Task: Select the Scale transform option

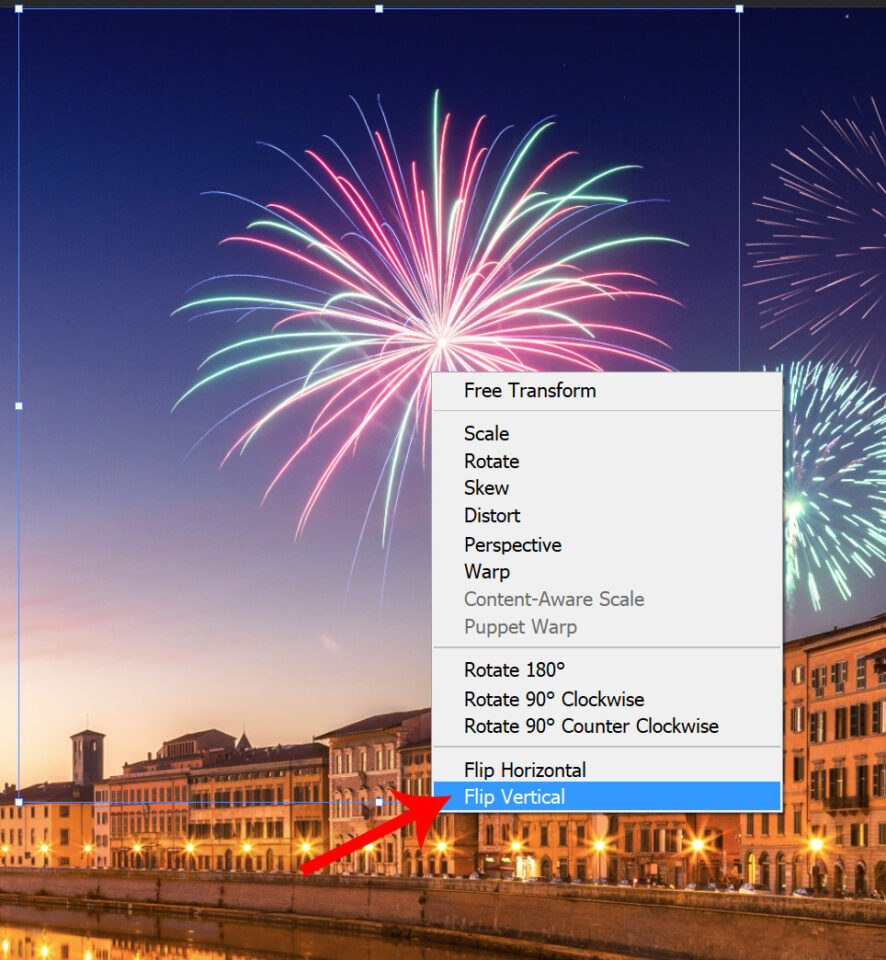Action: (486, 434)
